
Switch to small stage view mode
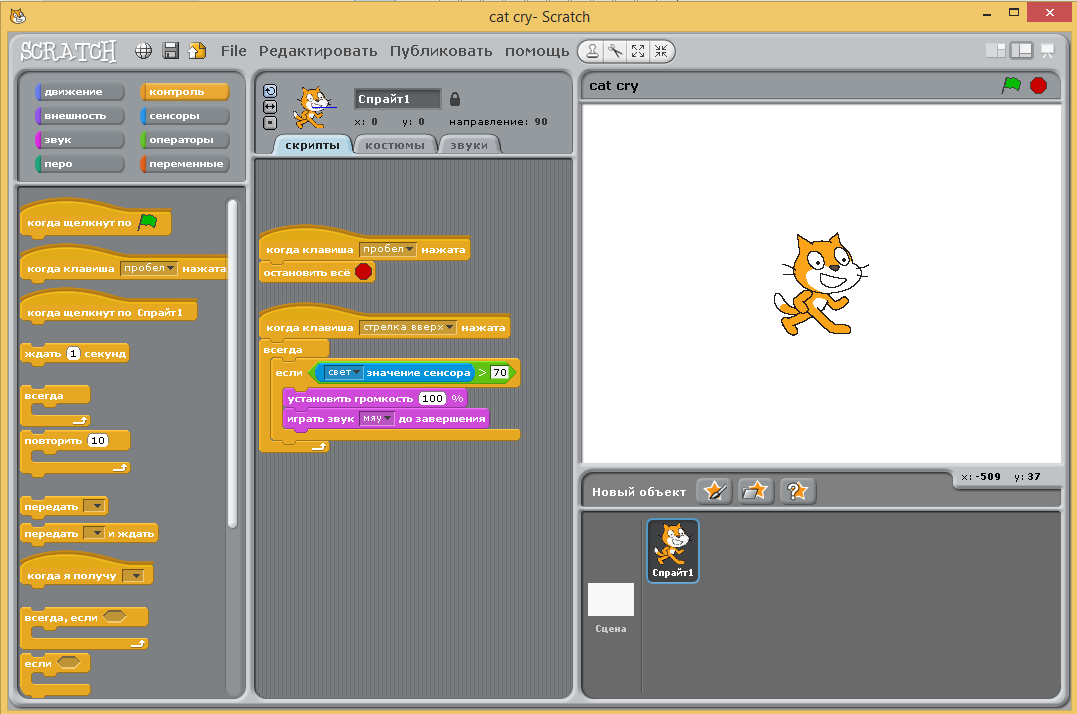(995, 51)
